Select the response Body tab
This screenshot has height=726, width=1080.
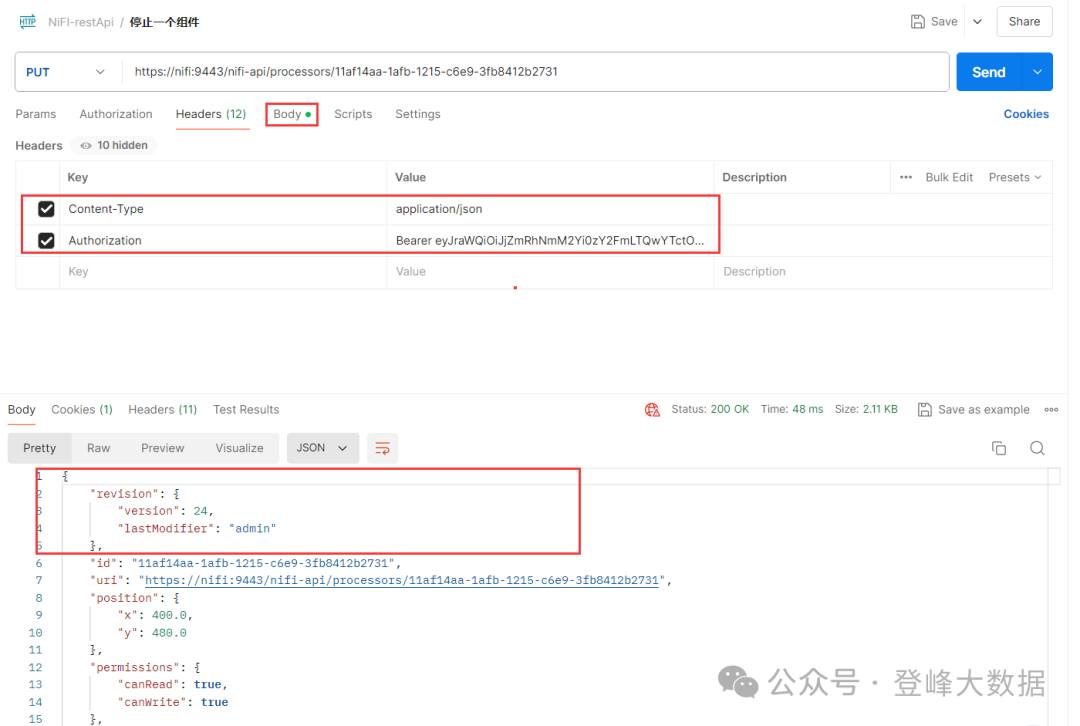tap(21, 409)
